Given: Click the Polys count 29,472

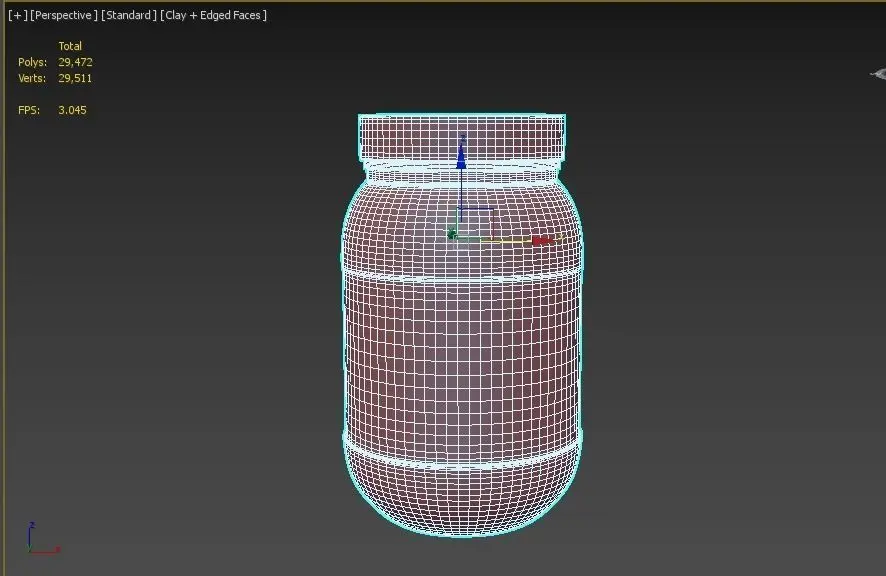Looking at the screenshot, I should point(75,62).
